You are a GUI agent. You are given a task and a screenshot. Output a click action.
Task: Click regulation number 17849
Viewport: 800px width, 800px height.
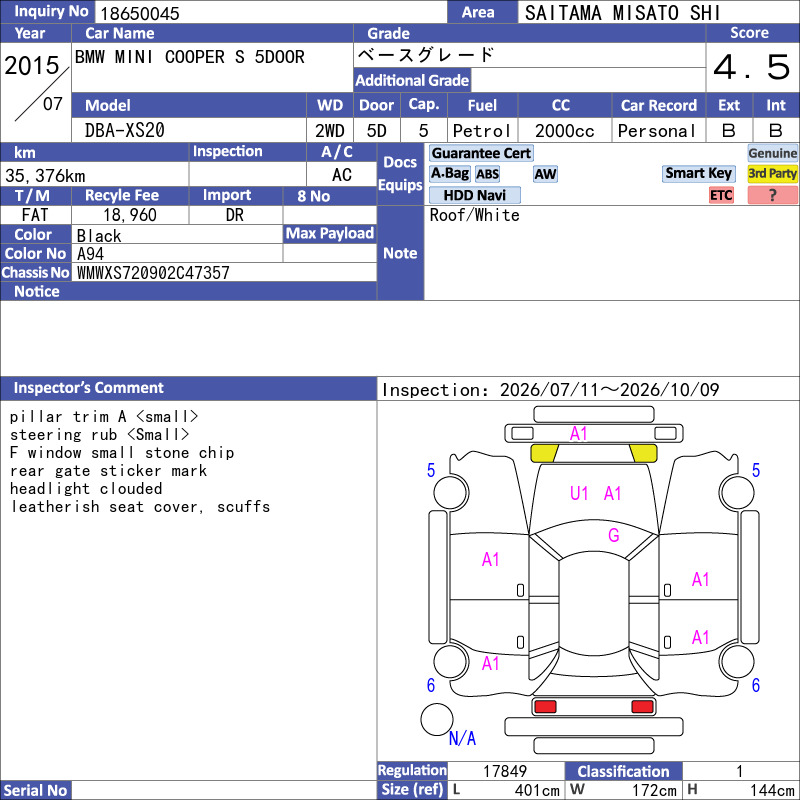point(505,771)
